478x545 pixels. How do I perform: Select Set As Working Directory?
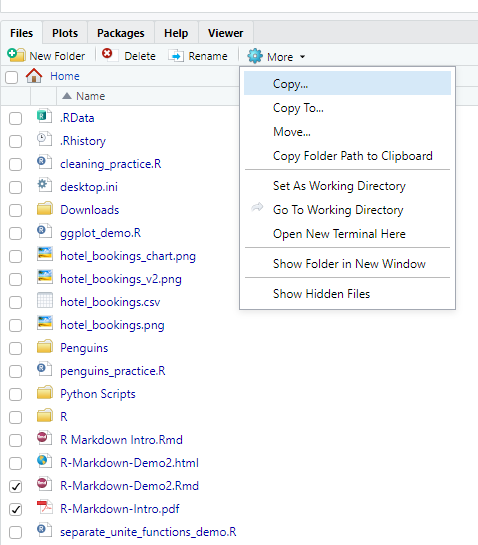pos(339,186)
